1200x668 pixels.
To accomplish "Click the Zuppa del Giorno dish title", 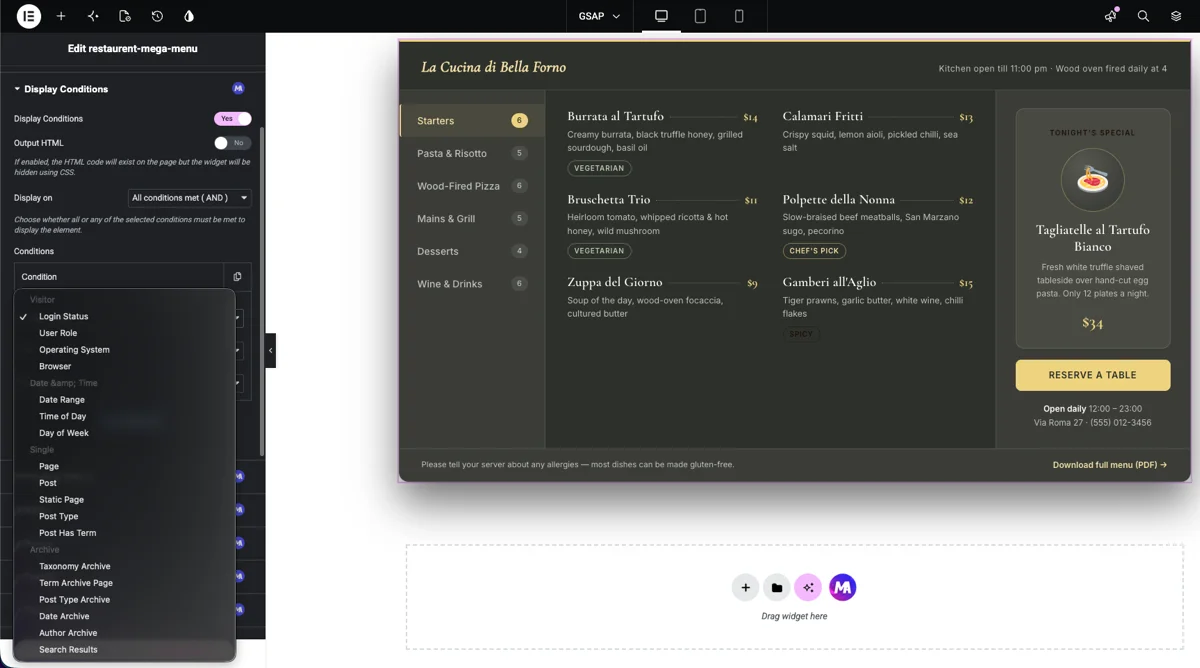I will [615, 282].
